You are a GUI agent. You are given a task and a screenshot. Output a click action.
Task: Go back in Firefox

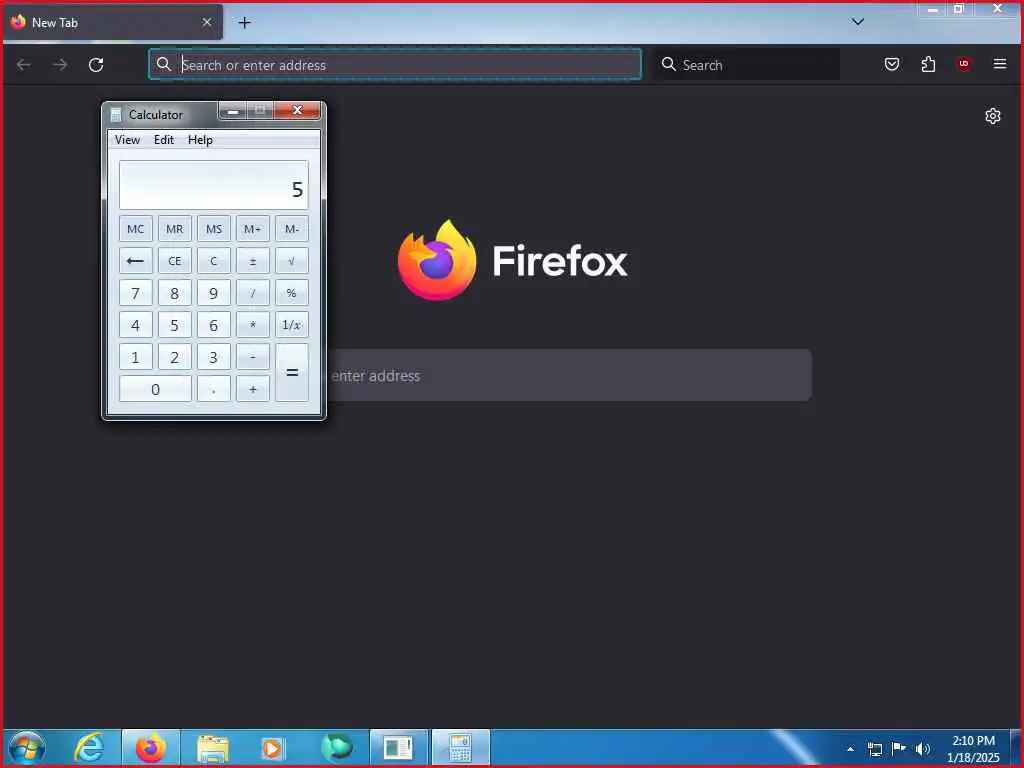24,65
